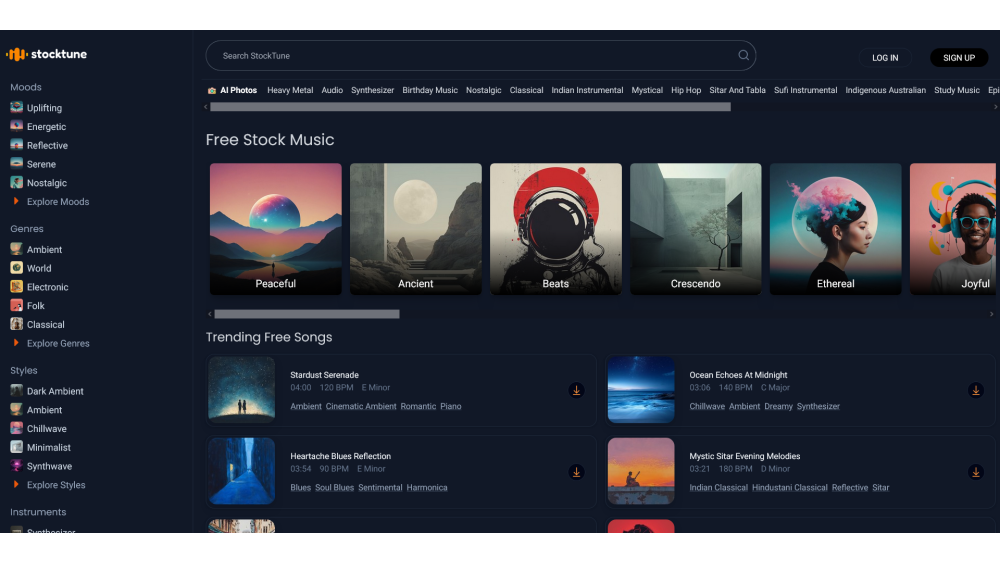1000x563 pixels.
Task: Click the SIGN UP button
Action: tap(959, 57)
